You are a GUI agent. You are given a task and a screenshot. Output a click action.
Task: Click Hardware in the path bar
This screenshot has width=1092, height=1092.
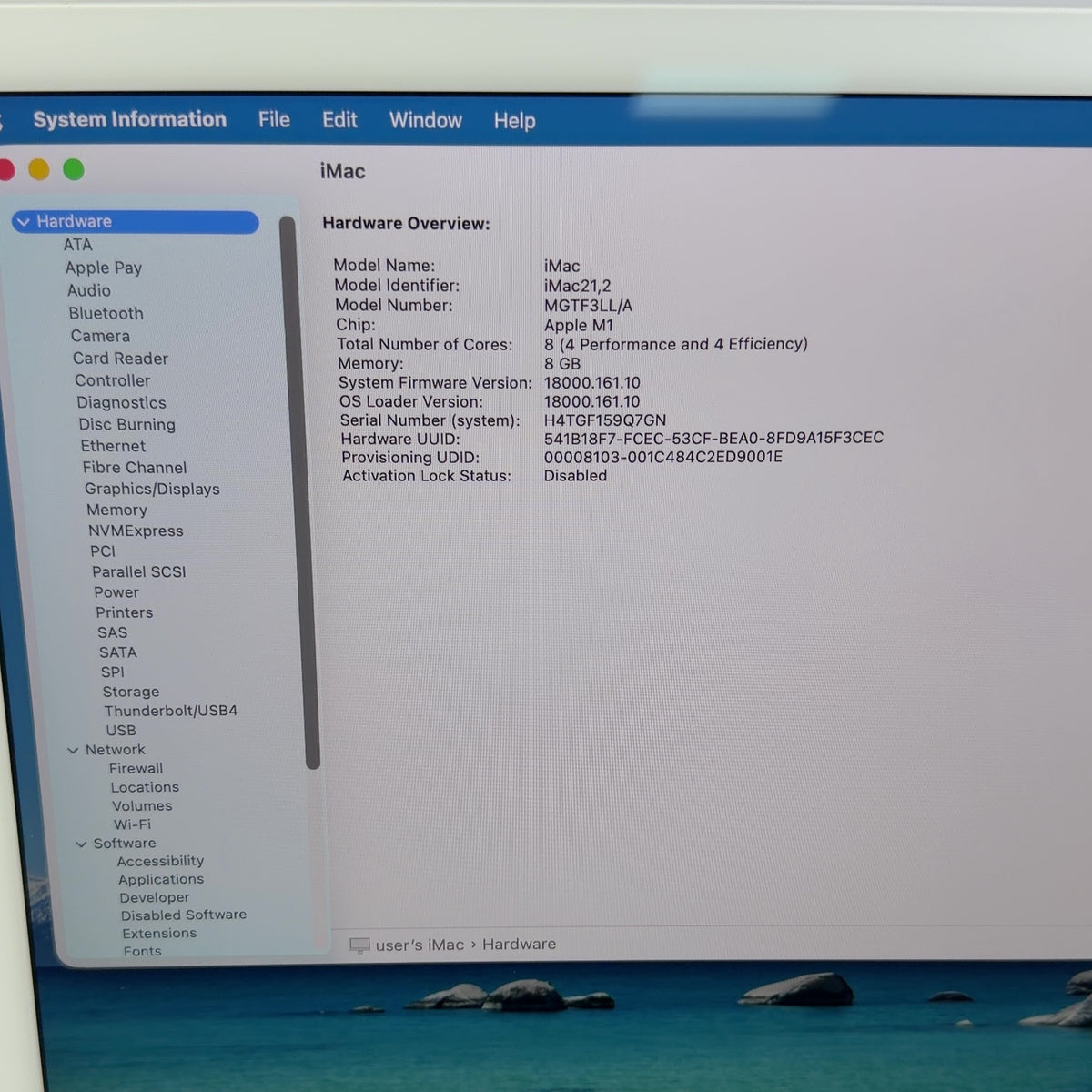519,945
